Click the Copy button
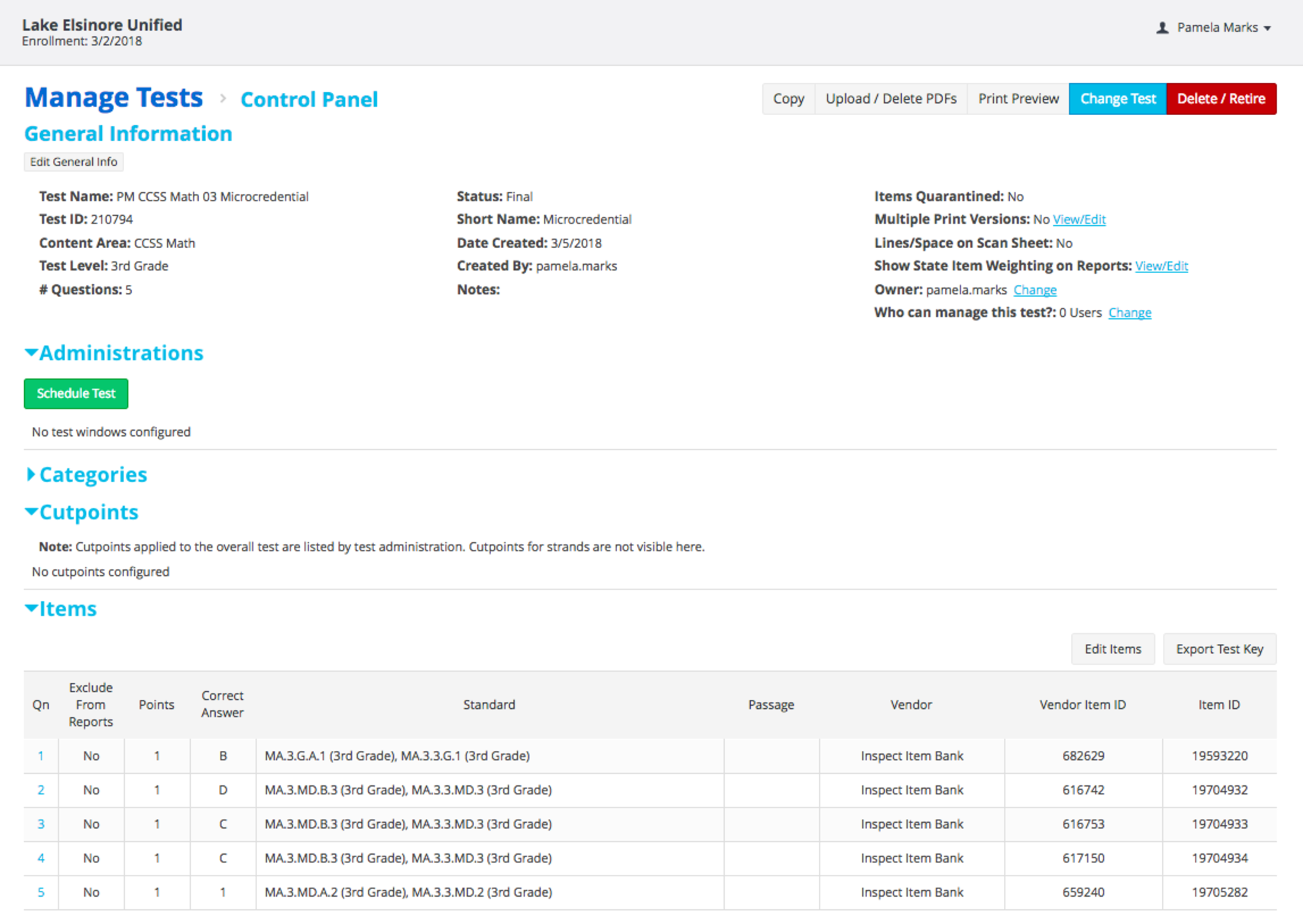The image size is (1303, 924). coord(788,99)
